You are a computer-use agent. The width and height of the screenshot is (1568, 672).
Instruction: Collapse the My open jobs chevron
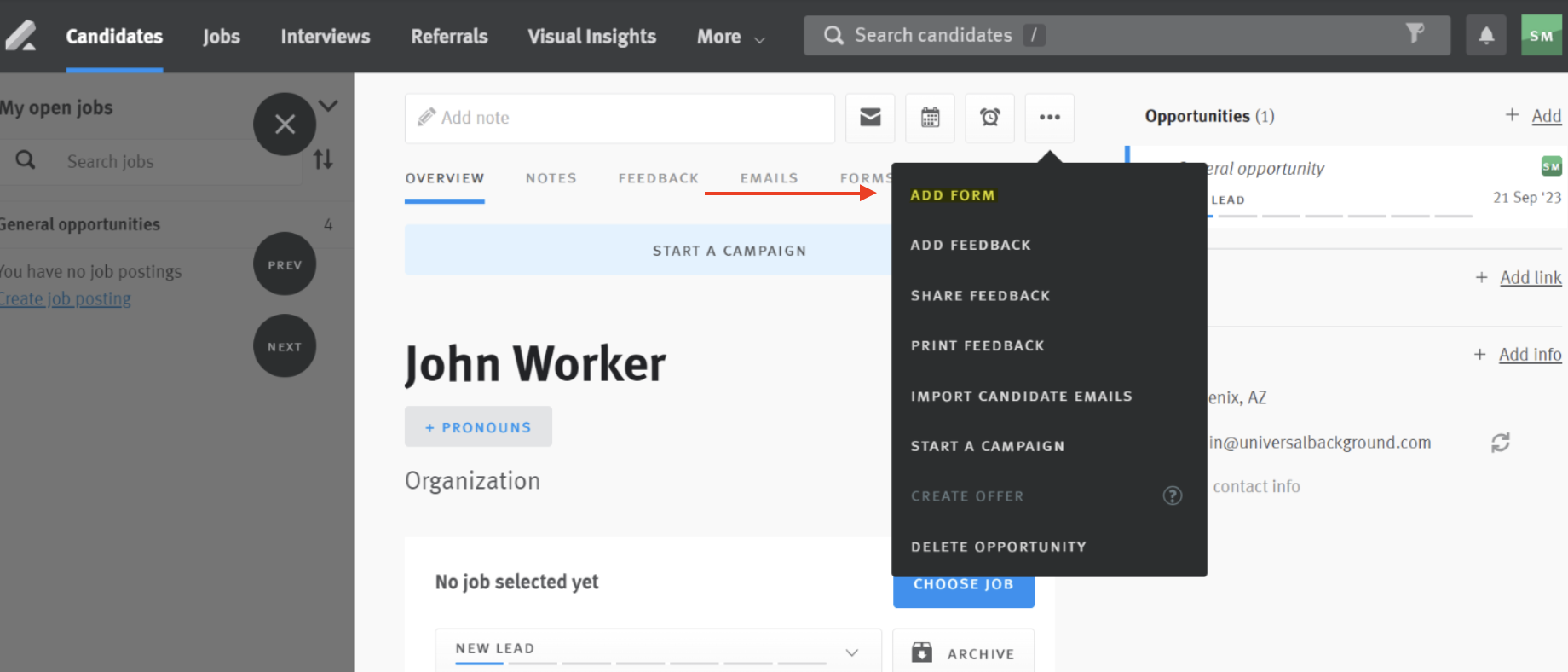tap(329, 107)
